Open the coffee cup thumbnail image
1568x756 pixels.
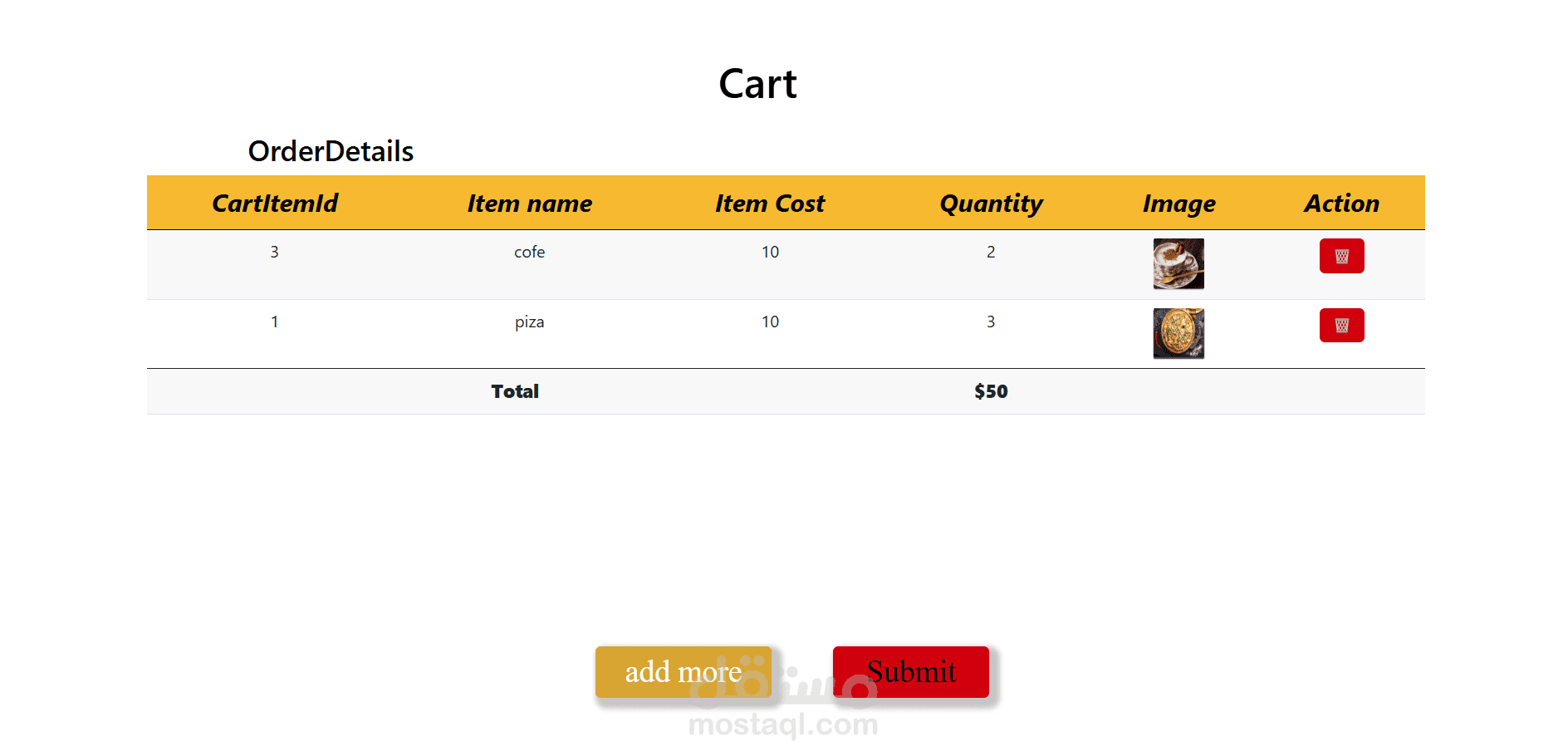(1178, 264)
